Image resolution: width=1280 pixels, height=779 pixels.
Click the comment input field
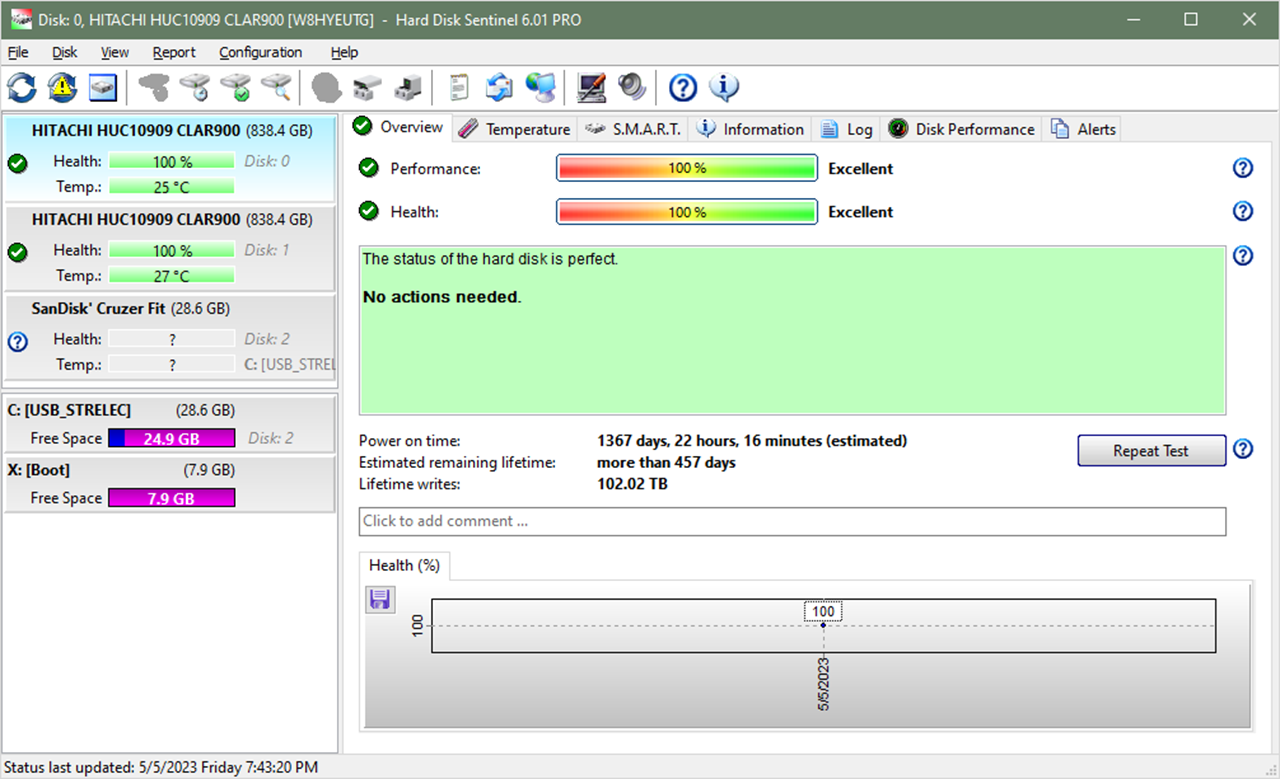(x=791, y=521)
